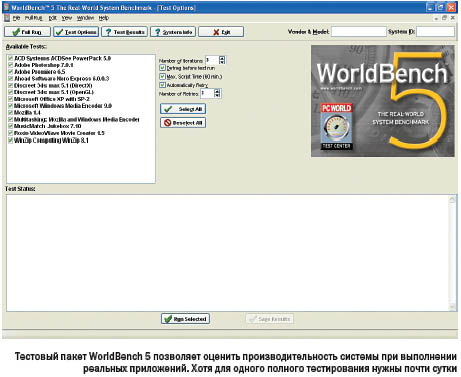This screenshot has height=377, width=461.
Task: Uncheck Discreet 3ds max 5.1 (OpenGL) test
Action: (x=11, y=92)
